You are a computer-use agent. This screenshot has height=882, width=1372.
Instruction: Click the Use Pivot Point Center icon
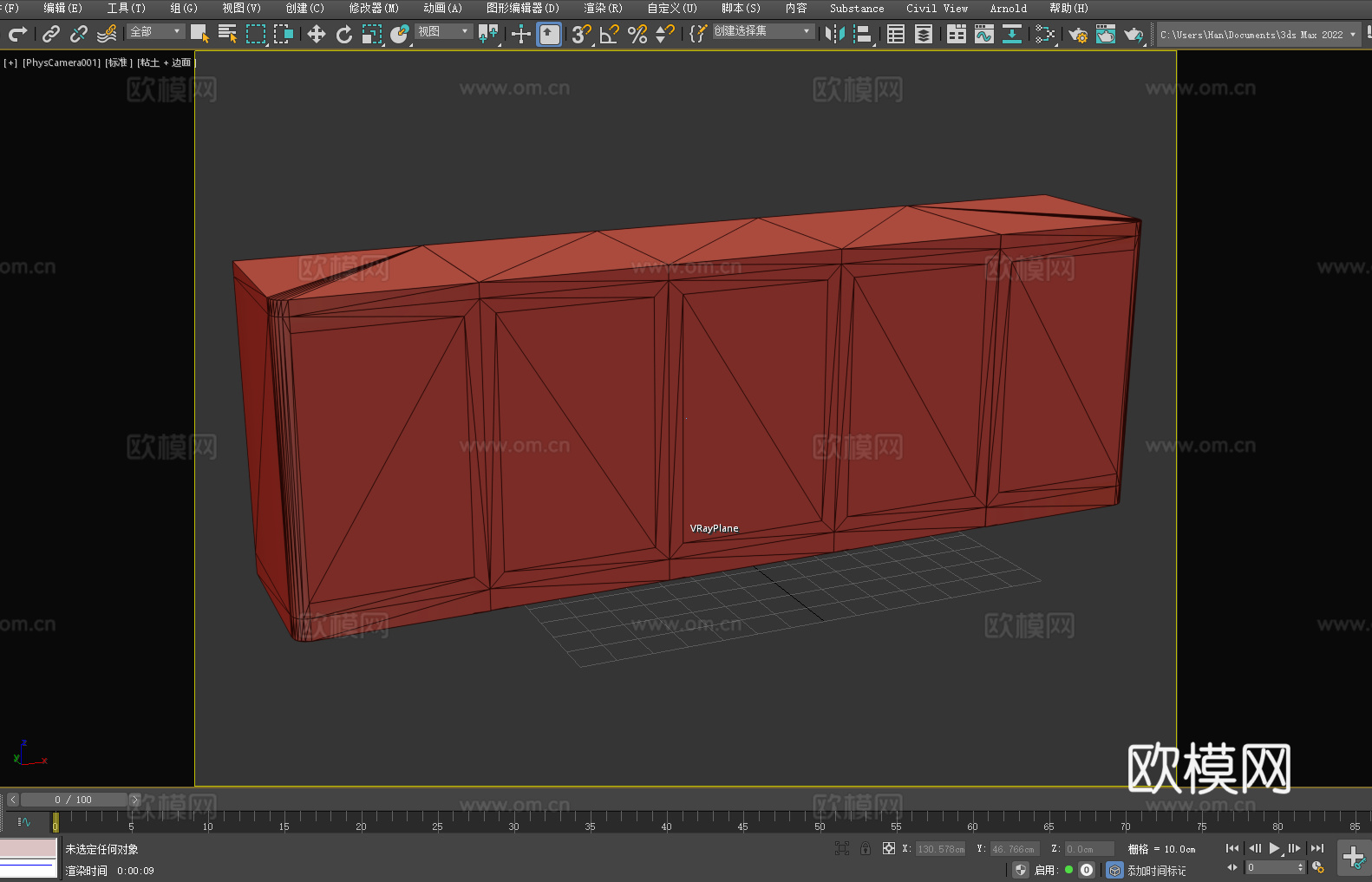[x=488, y=34]
